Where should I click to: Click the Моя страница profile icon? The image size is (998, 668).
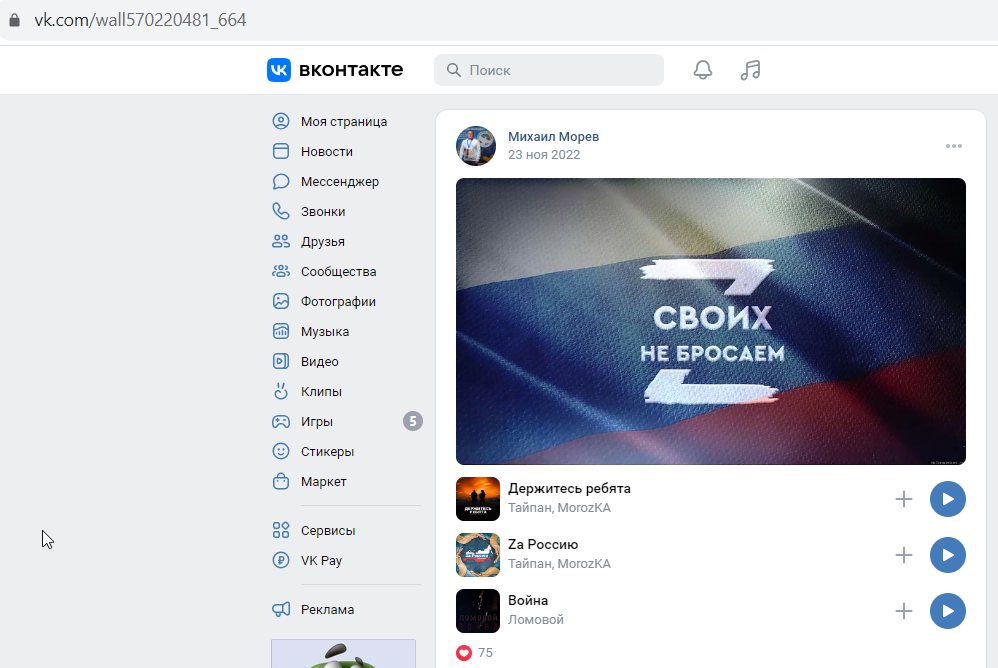click(x=281, y=121)
